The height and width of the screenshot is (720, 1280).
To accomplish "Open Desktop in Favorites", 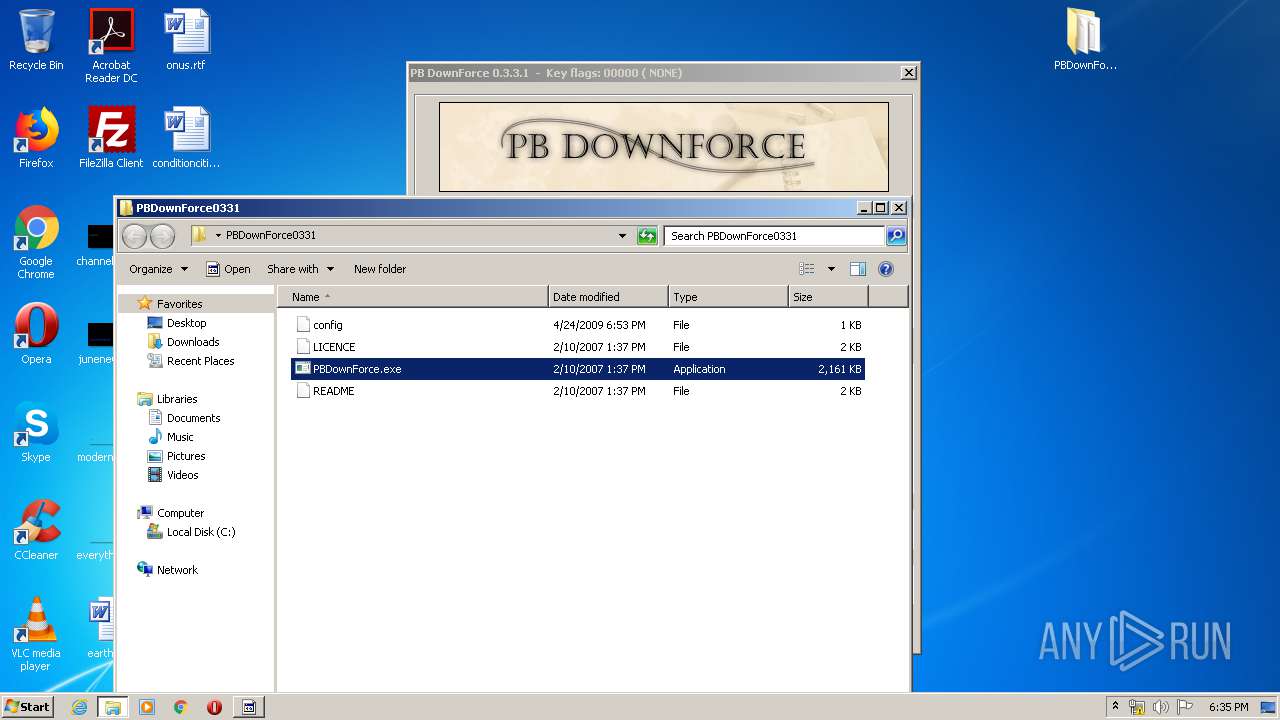I will click(186, 323).
